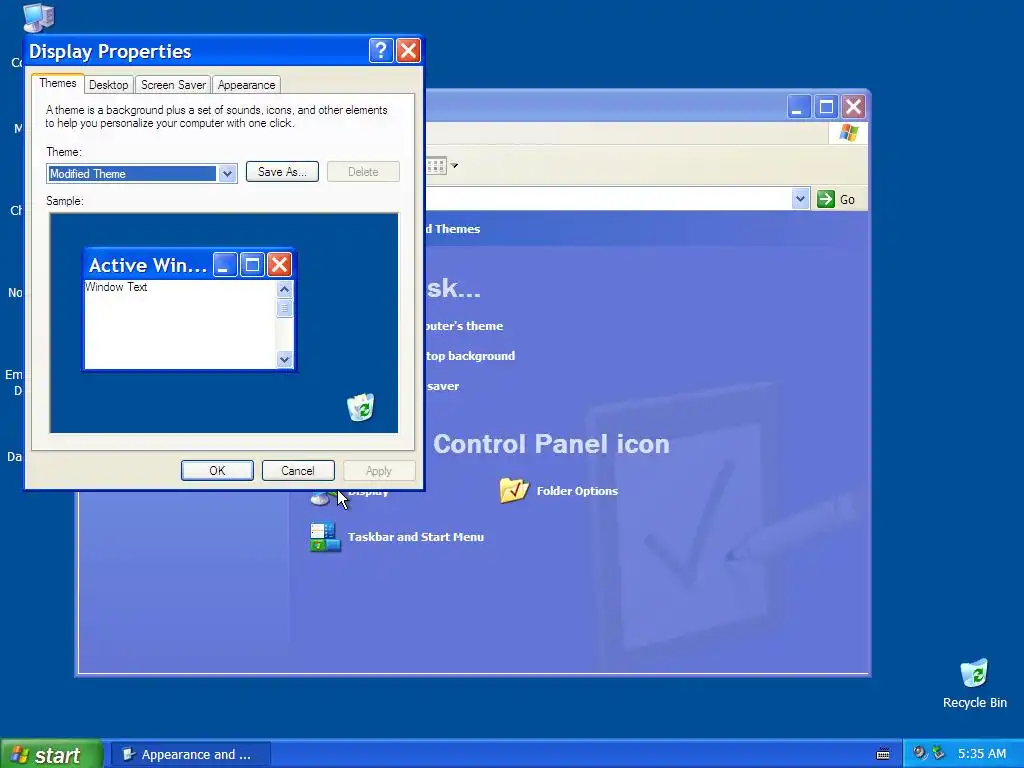Click the Display Properties help icon
The width and height of the screenshot is (1024, 768).
click(381, 50)
